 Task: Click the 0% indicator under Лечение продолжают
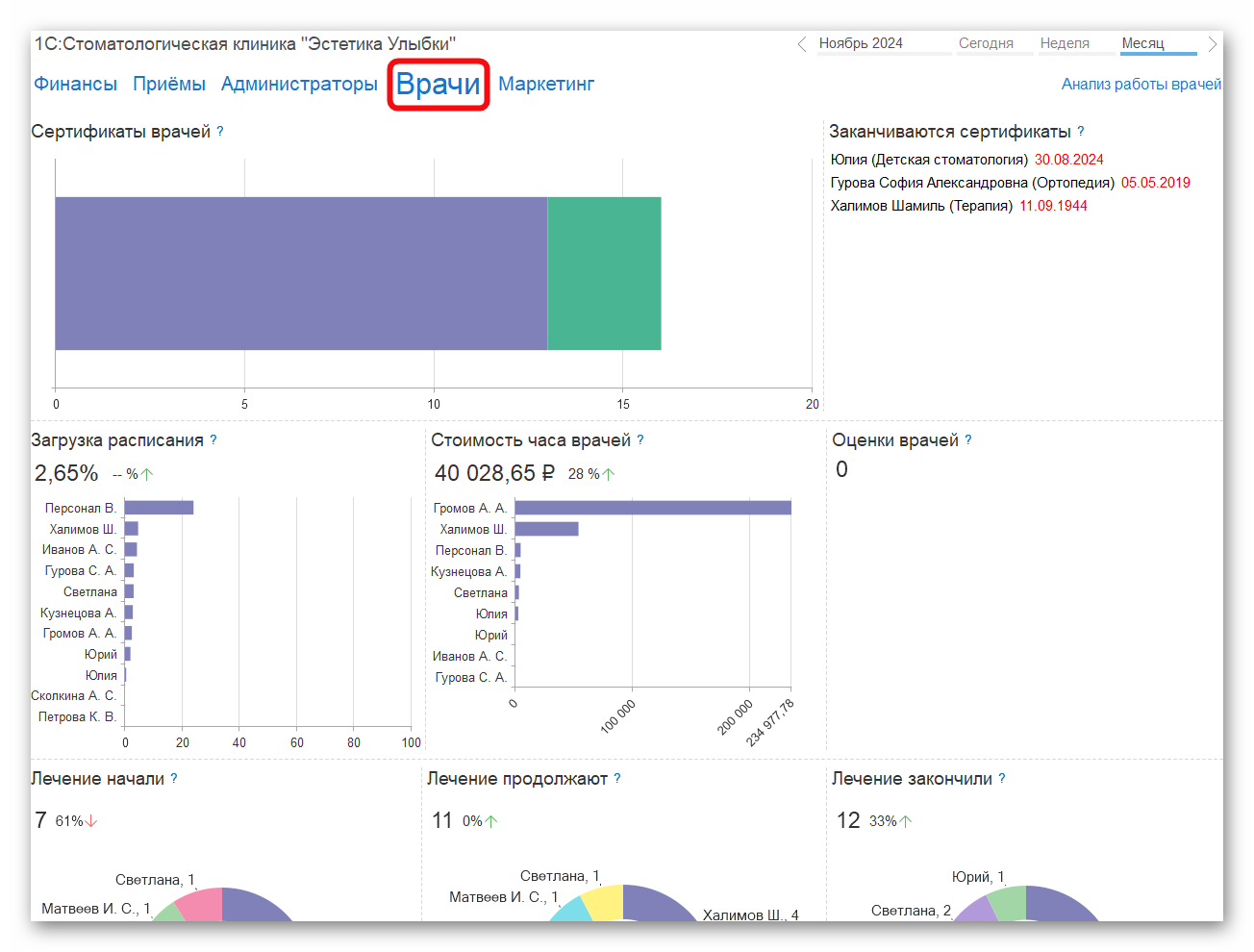pos(479,821)
